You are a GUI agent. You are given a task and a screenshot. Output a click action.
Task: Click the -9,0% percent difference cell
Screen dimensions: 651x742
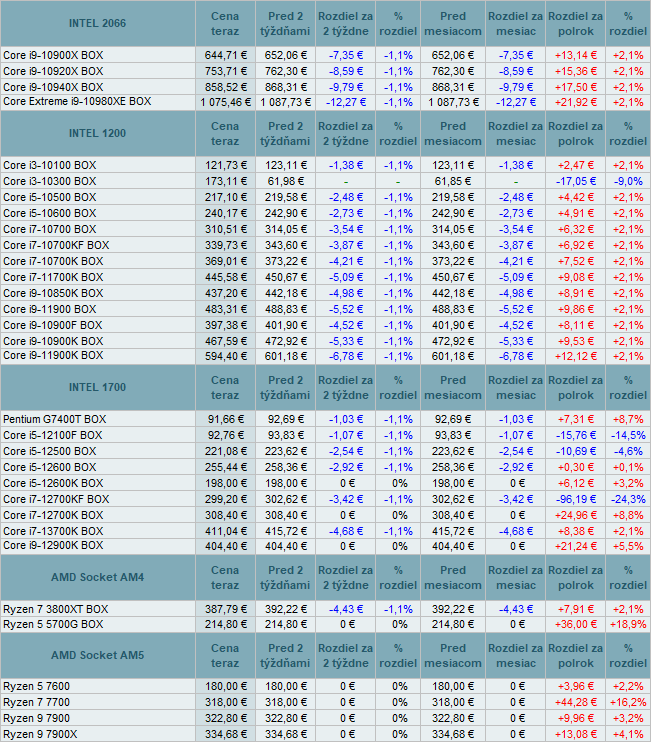tap(628, 182)
